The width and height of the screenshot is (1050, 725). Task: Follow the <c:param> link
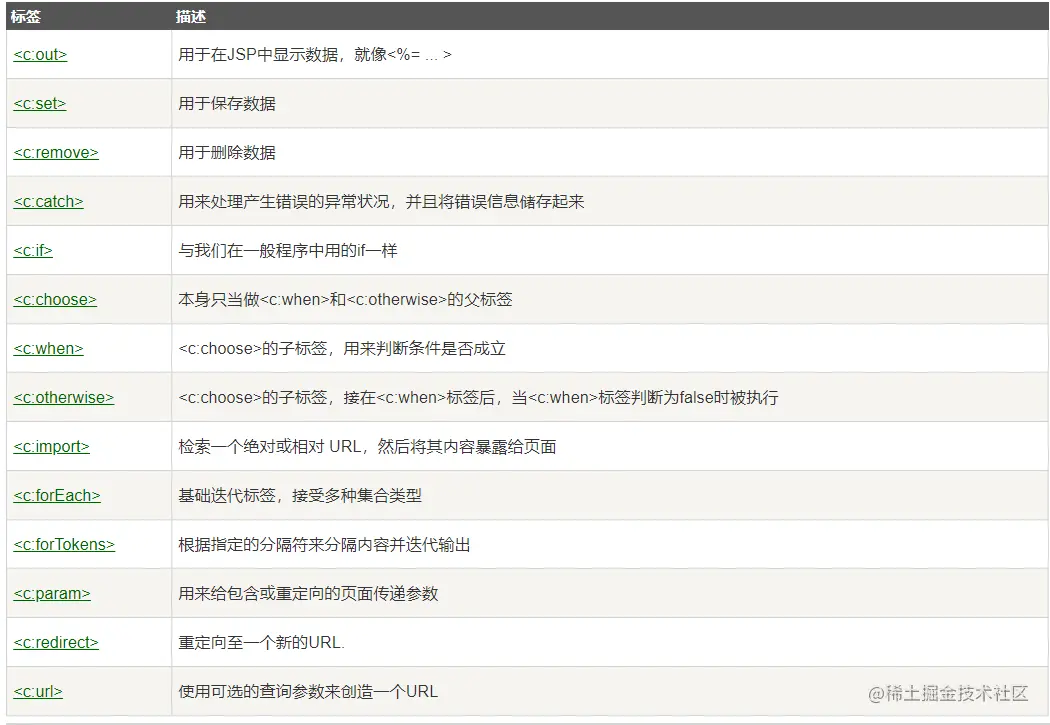pos(52,593)
